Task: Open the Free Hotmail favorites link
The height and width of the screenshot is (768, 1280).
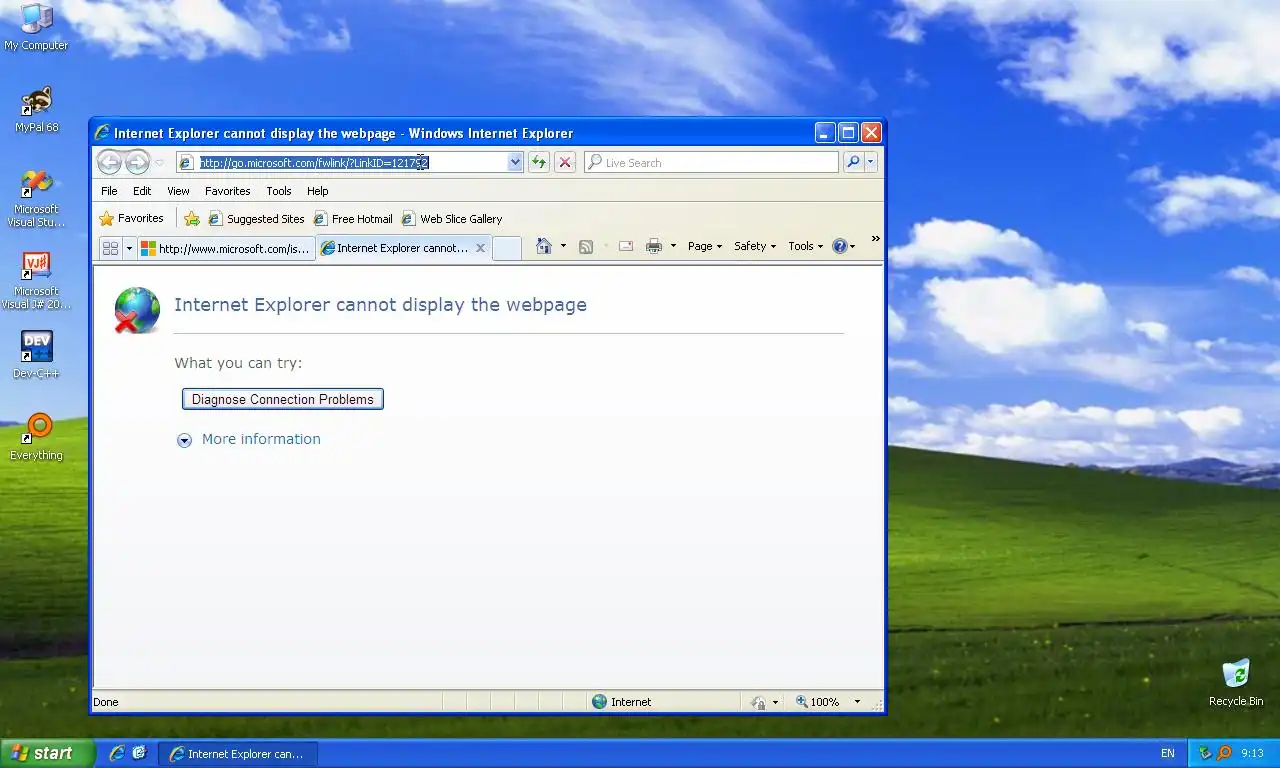Action: [353, 219]
